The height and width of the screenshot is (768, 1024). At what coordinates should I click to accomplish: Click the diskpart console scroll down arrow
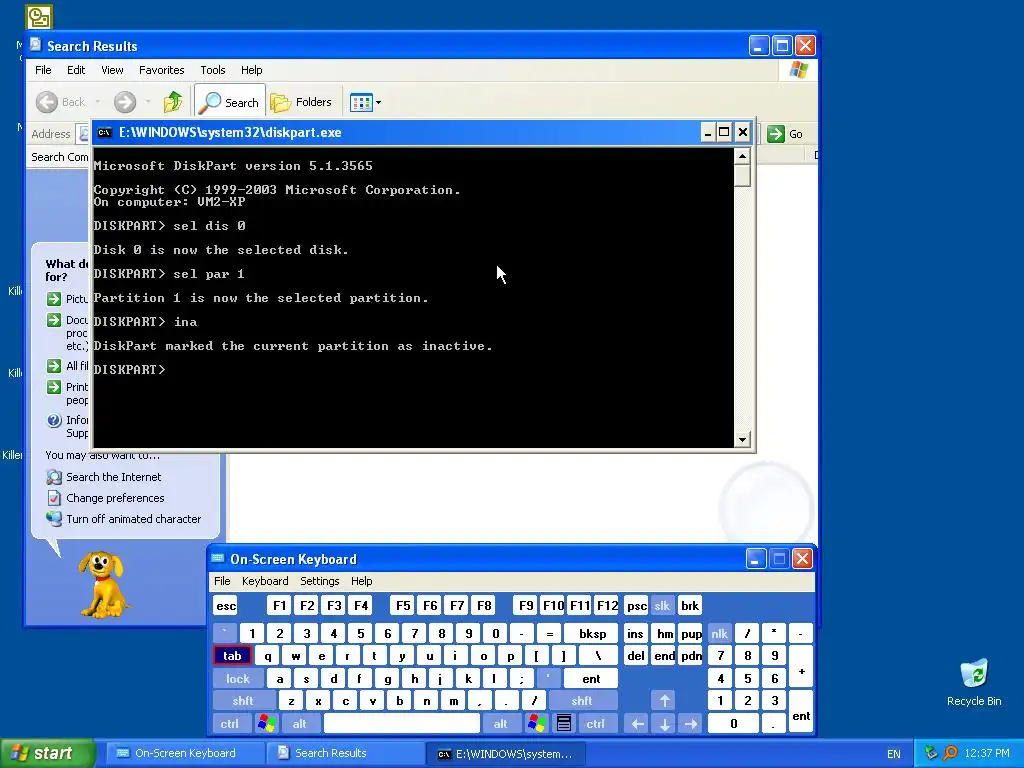(x=742, y=440)
